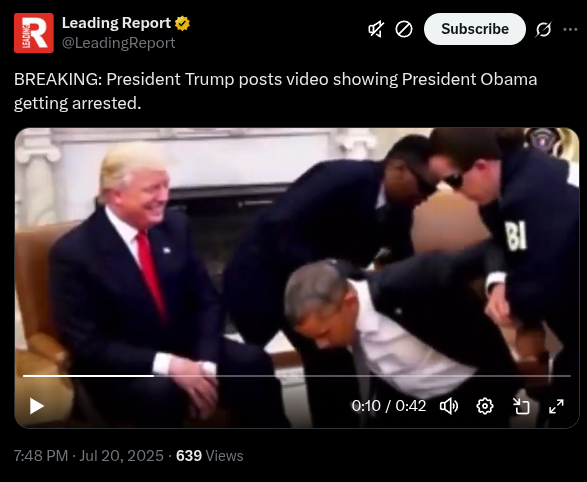This screenshot has width=587, height=482.
Task: Expand the video to fullscreen
Action: pyautogui.click(x=556, y=406)
